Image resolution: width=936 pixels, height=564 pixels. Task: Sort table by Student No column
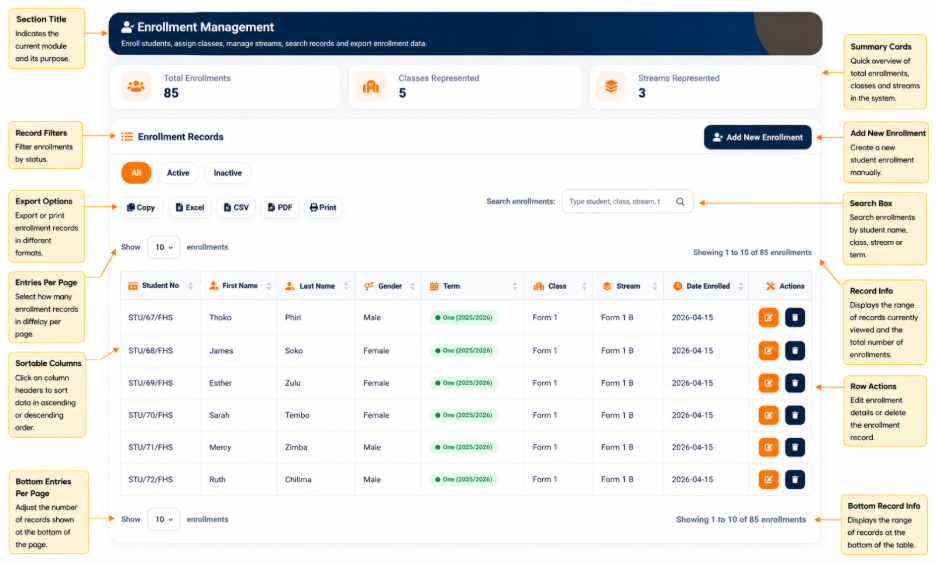160,286
